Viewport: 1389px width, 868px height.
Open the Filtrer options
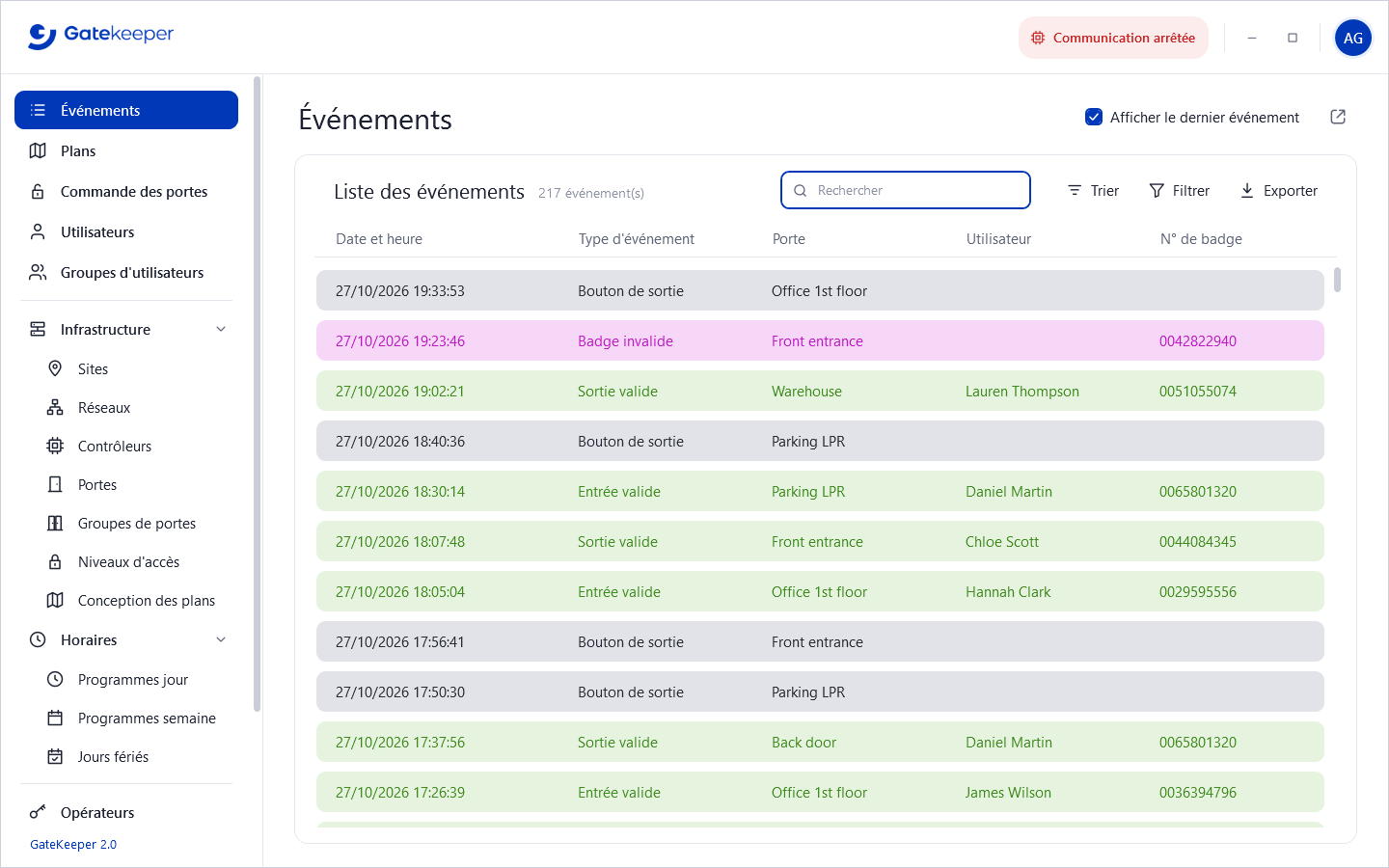(1179, 190)
